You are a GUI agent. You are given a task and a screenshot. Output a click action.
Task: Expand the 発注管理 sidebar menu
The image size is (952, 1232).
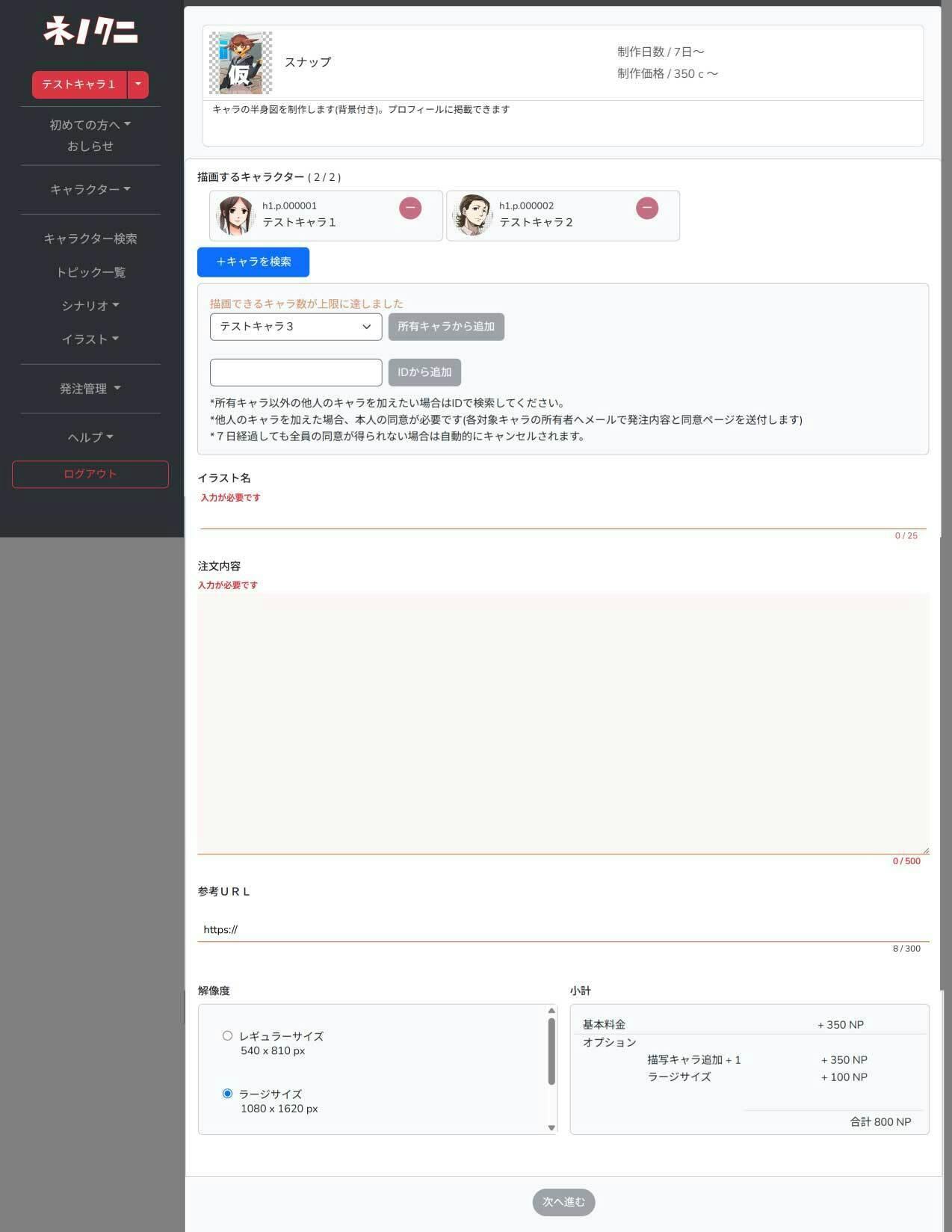[90, 389]
